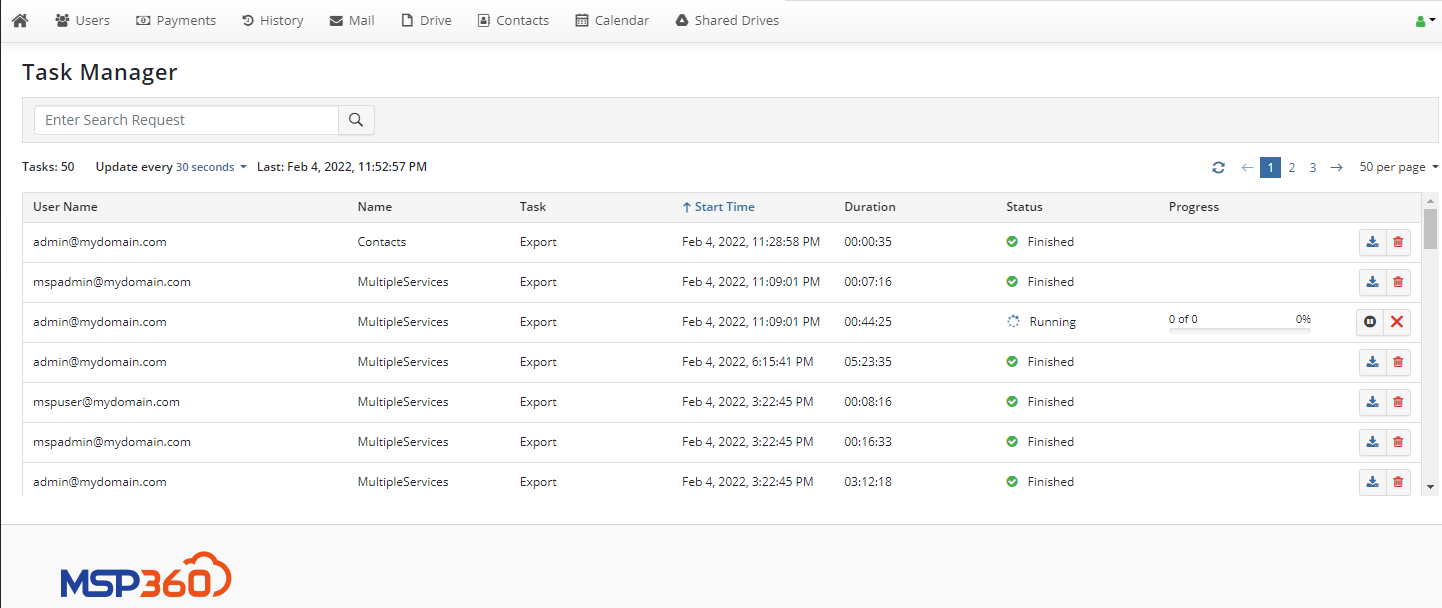Click the 'Contacts' name cell in the table
The image size is (1442, 608).
382,242
